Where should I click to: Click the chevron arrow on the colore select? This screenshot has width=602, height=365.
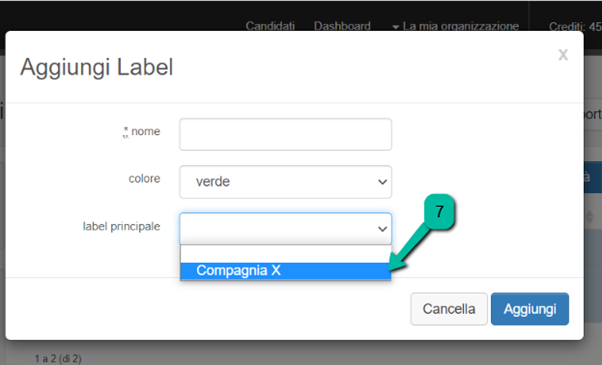pyautogui.click(x=382, y=182)
